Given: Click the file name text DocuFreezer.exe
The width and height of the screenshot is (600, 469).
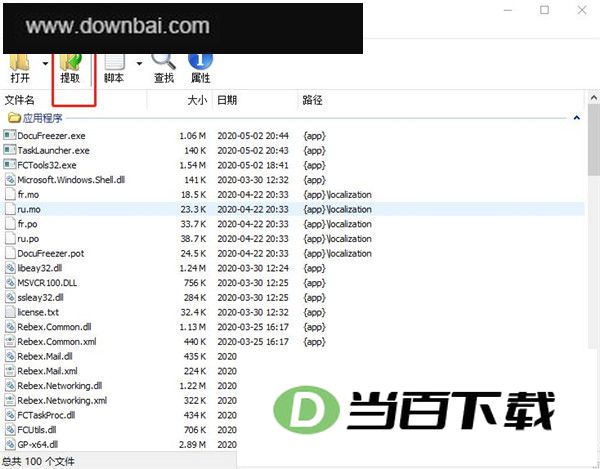Looking at the screenshot, I should click(51, 136).
